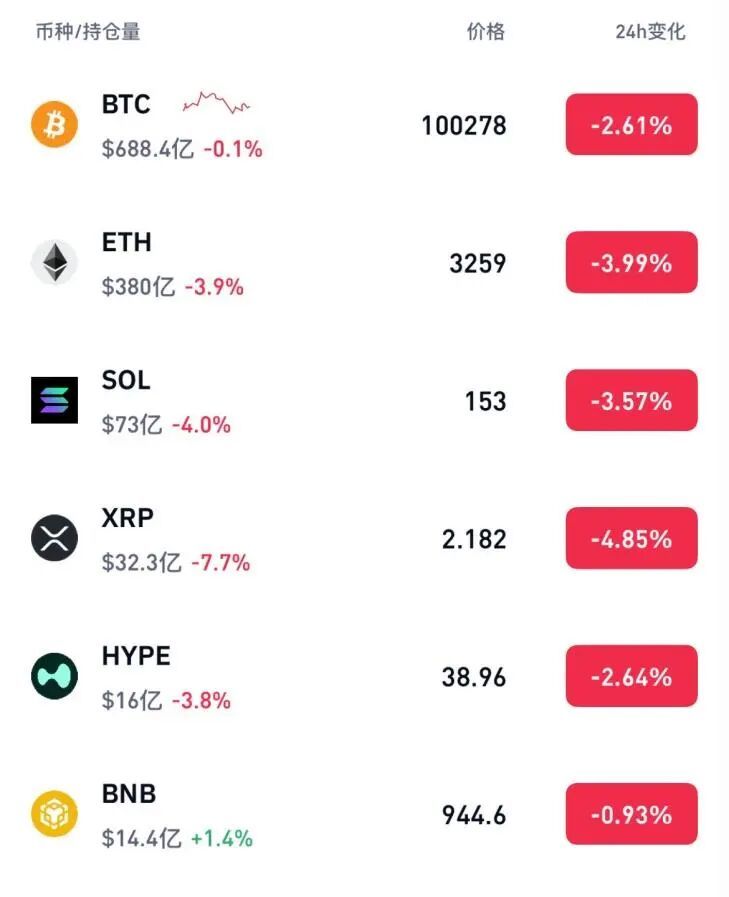This screenshot has height=897, width=729.
Task: Click the HYPE logo icon
Action: 54,676
